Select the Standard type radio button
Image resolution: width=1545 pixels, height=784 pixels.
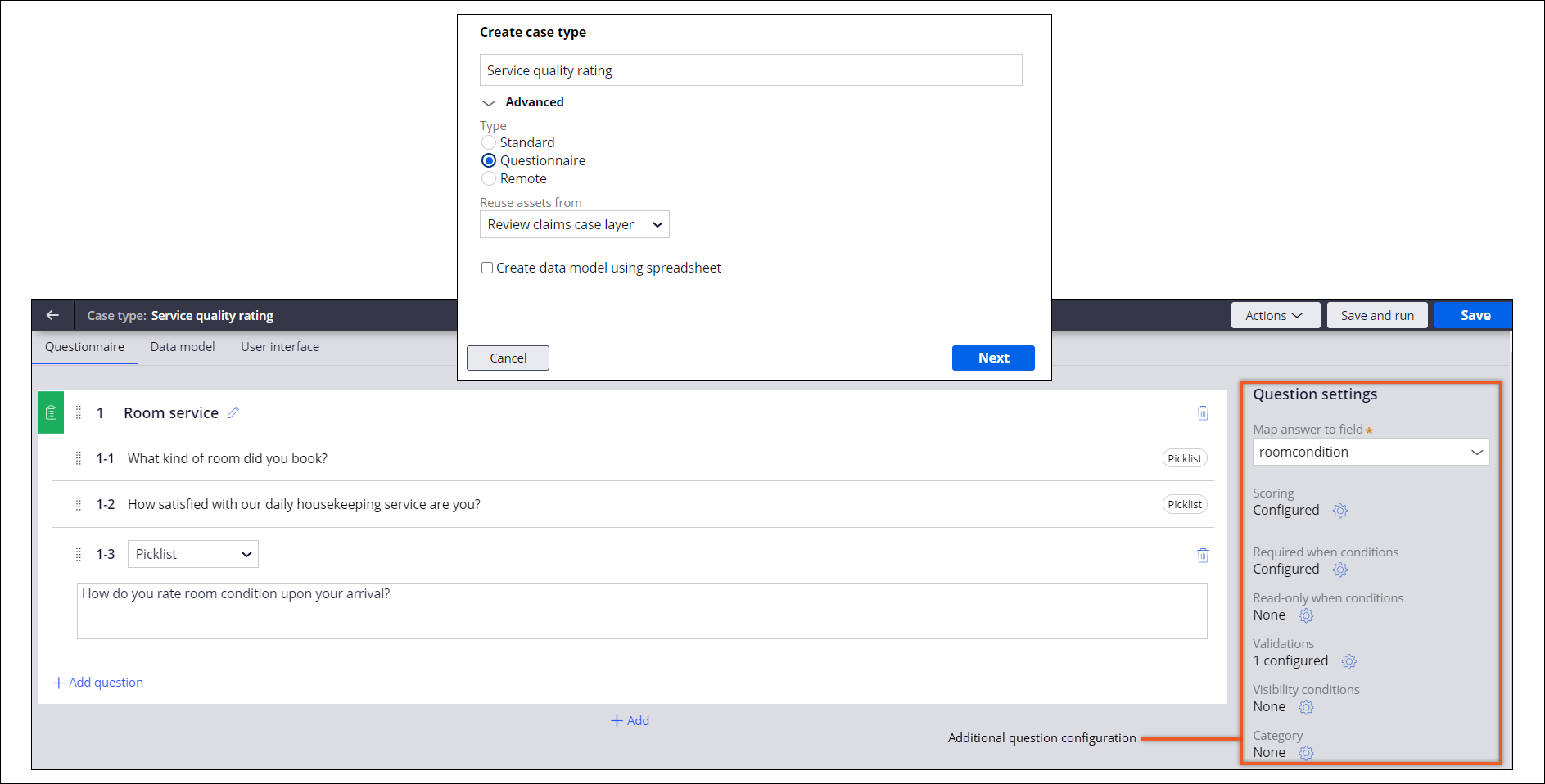point(489,142)
